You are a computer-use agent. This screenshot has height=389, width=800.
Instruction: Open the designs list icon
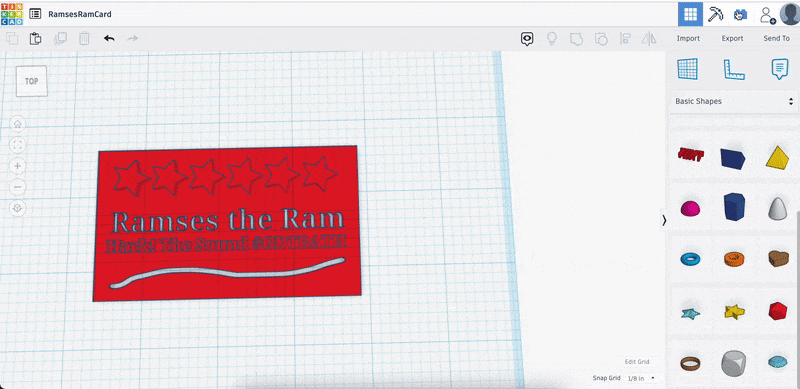click(x=35, y=14)
